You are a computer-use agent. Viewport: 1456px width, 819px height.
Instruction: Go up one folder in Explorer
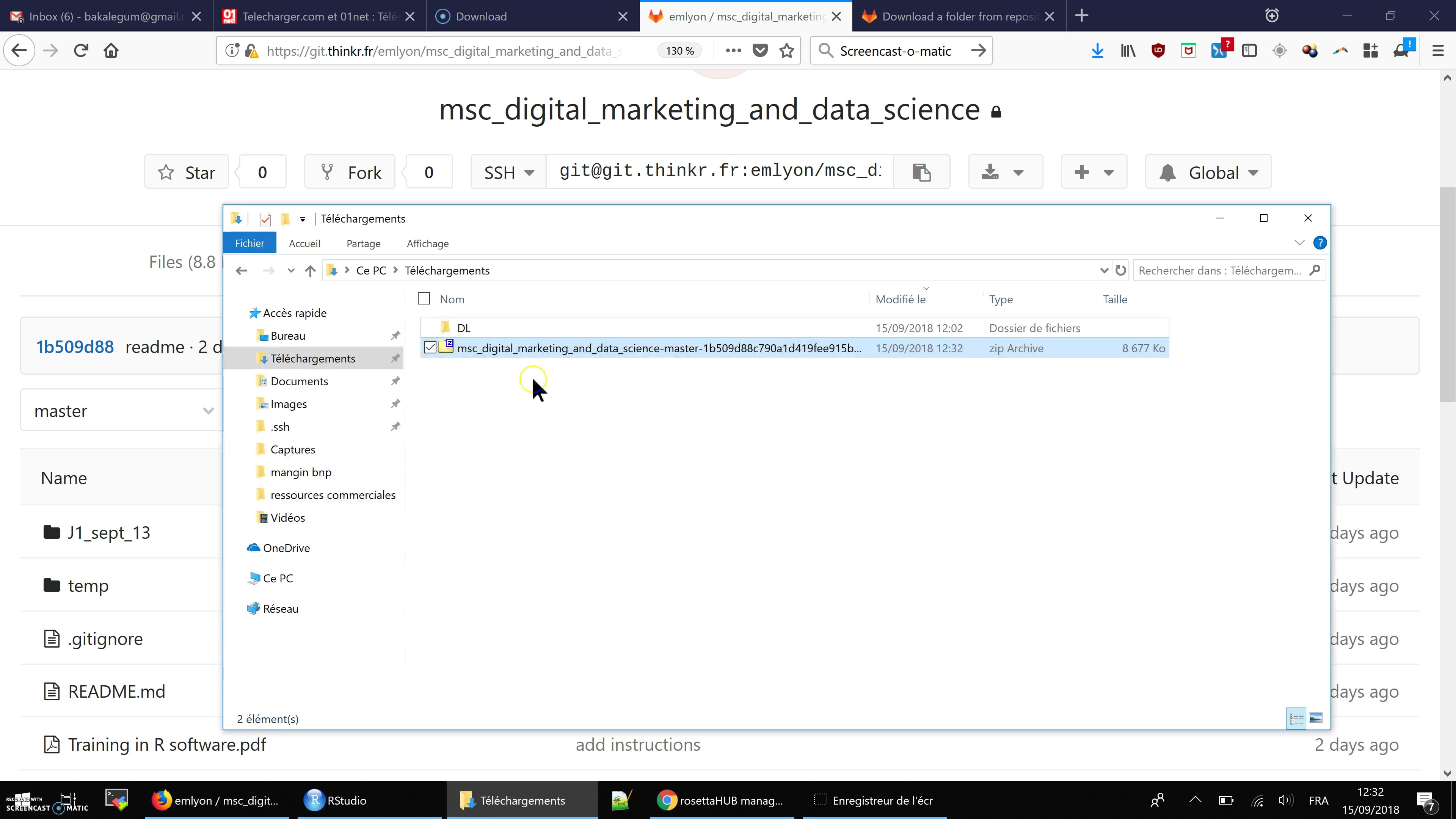click(310, 271)
